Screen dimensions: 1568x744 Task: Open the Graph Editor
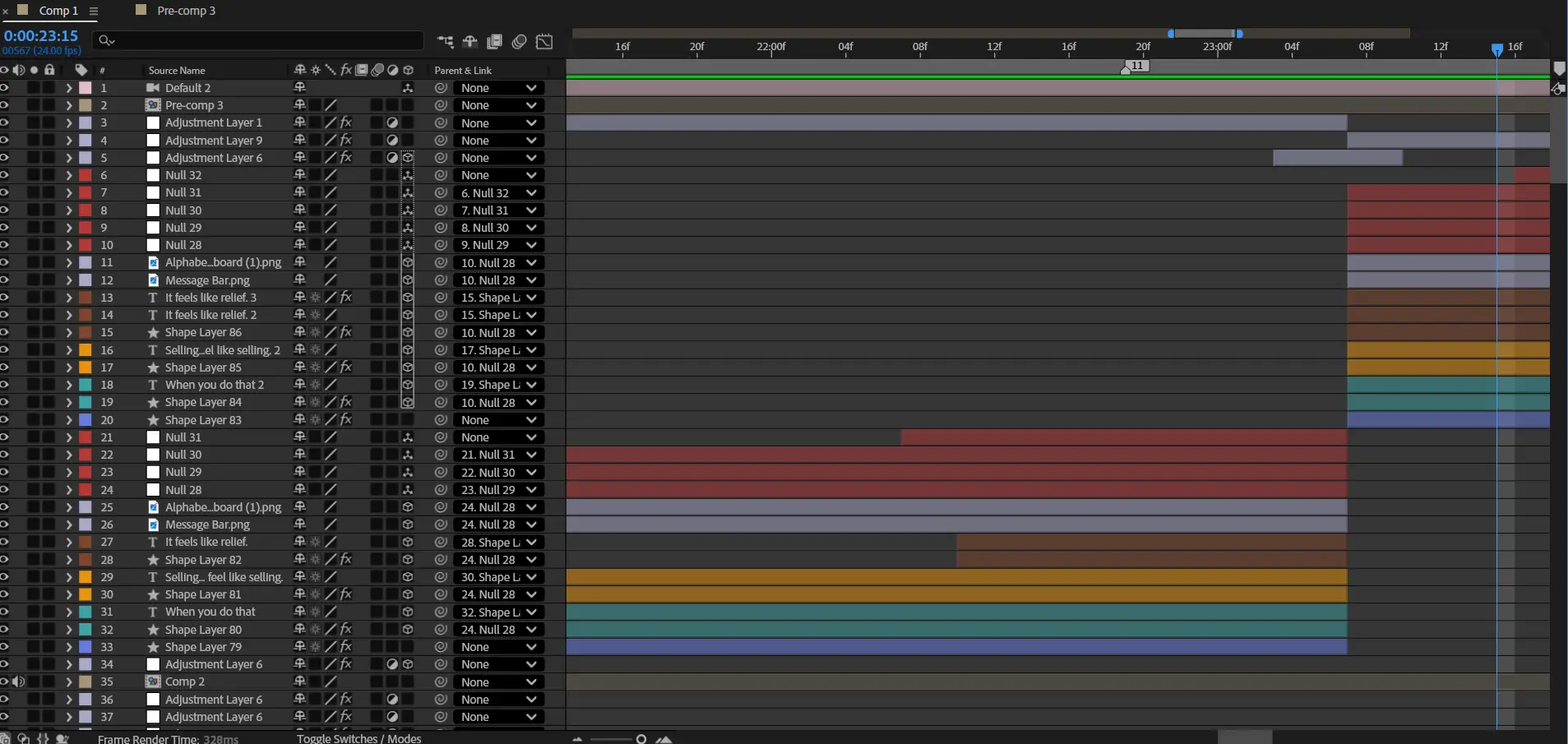point(544,42)
